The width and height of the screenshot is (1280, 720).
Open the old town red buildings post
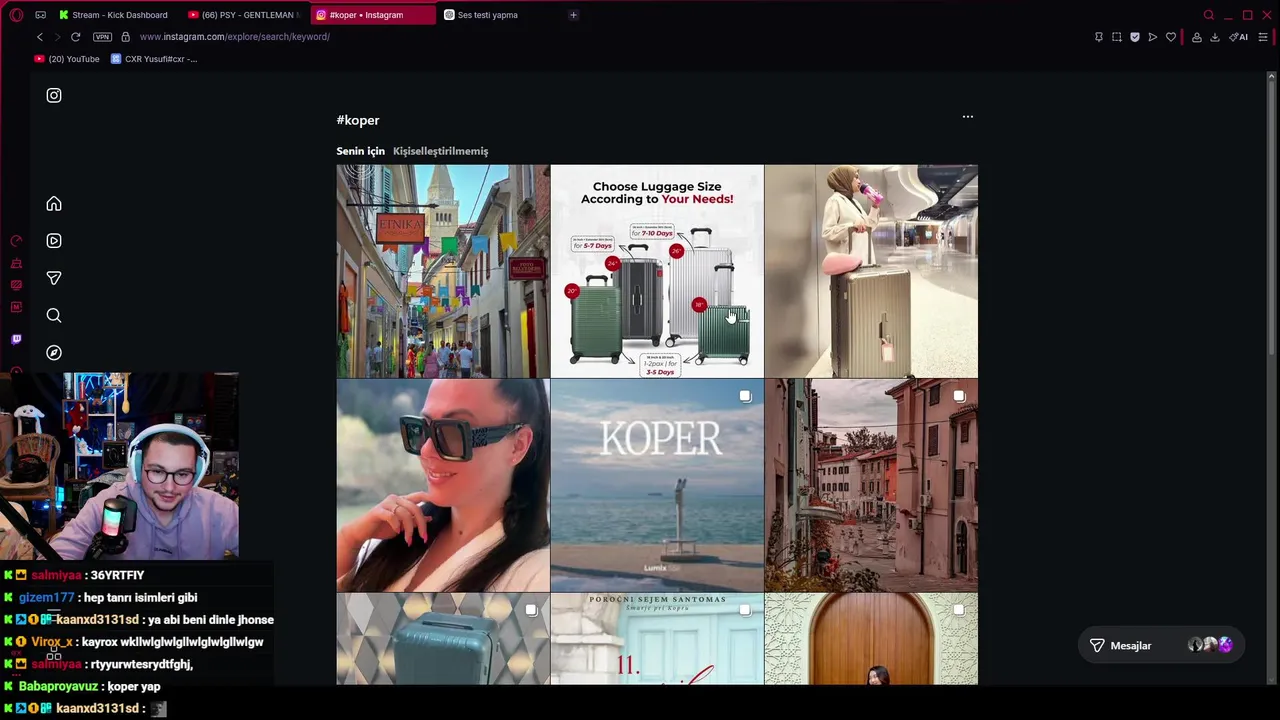[871, 485]
